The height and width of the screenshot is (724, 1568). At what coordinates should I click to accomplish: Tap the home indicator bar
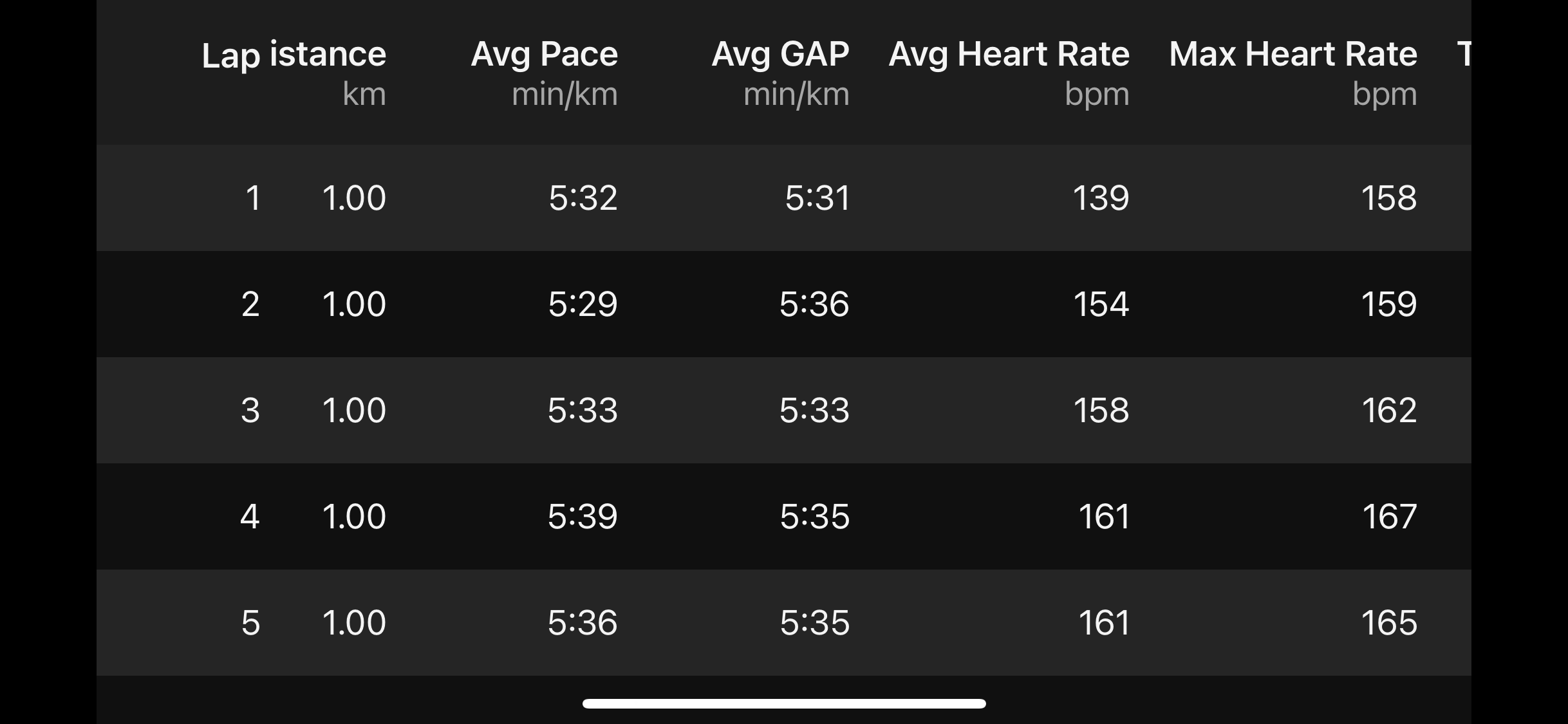[x=784, y=703]
